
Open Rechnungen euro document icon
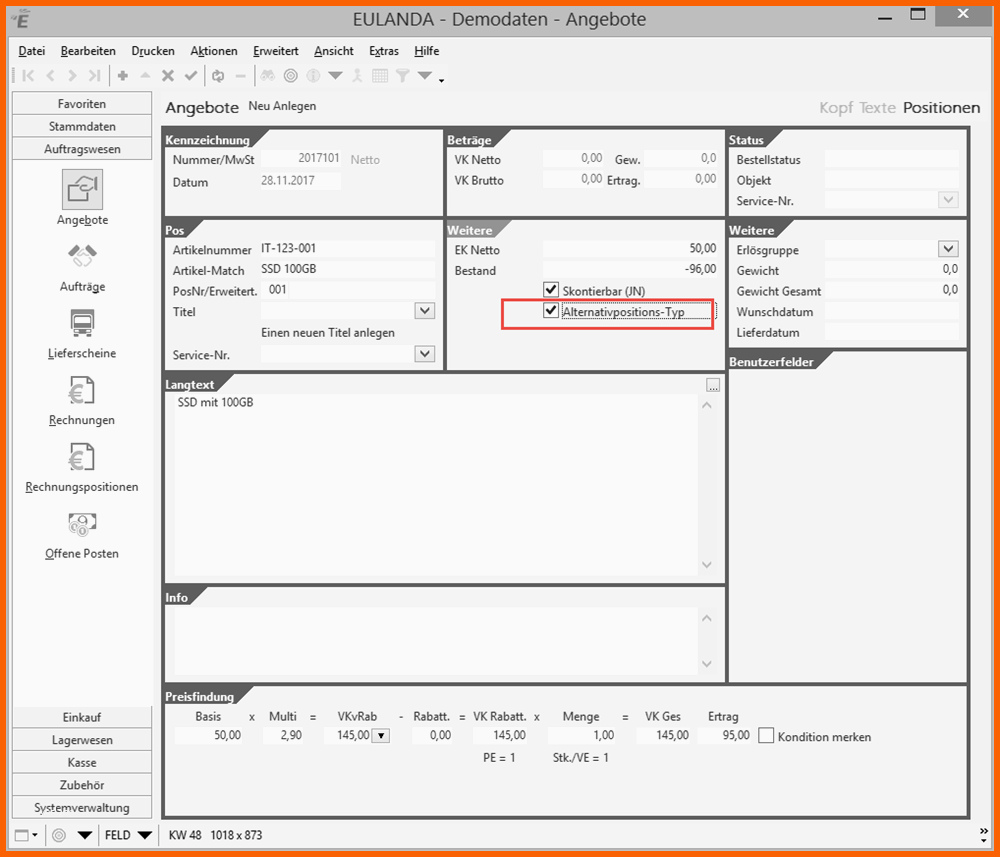82,390
